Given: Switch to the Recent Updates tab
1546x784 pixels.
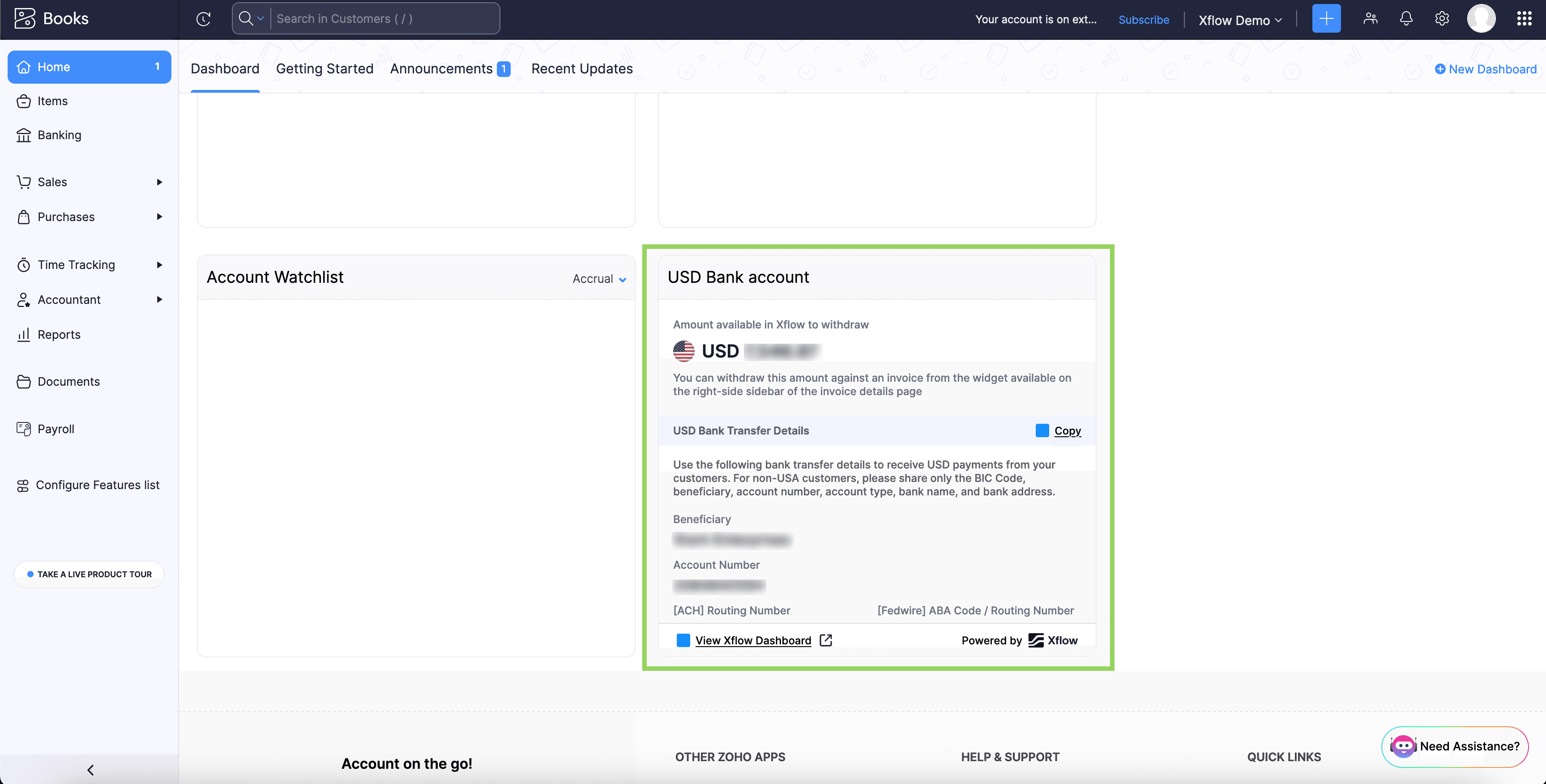Looking at the screenshot, I should click(x=581, y=68).
